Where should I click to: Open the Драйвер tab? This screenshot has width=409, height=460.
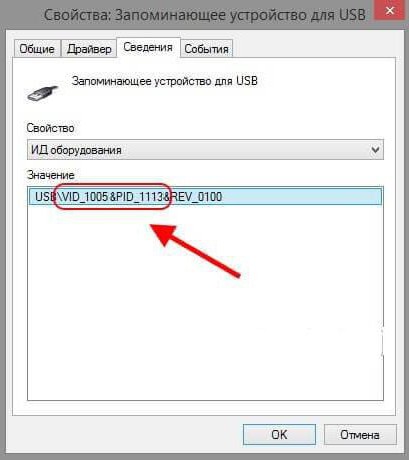(89, 49)
